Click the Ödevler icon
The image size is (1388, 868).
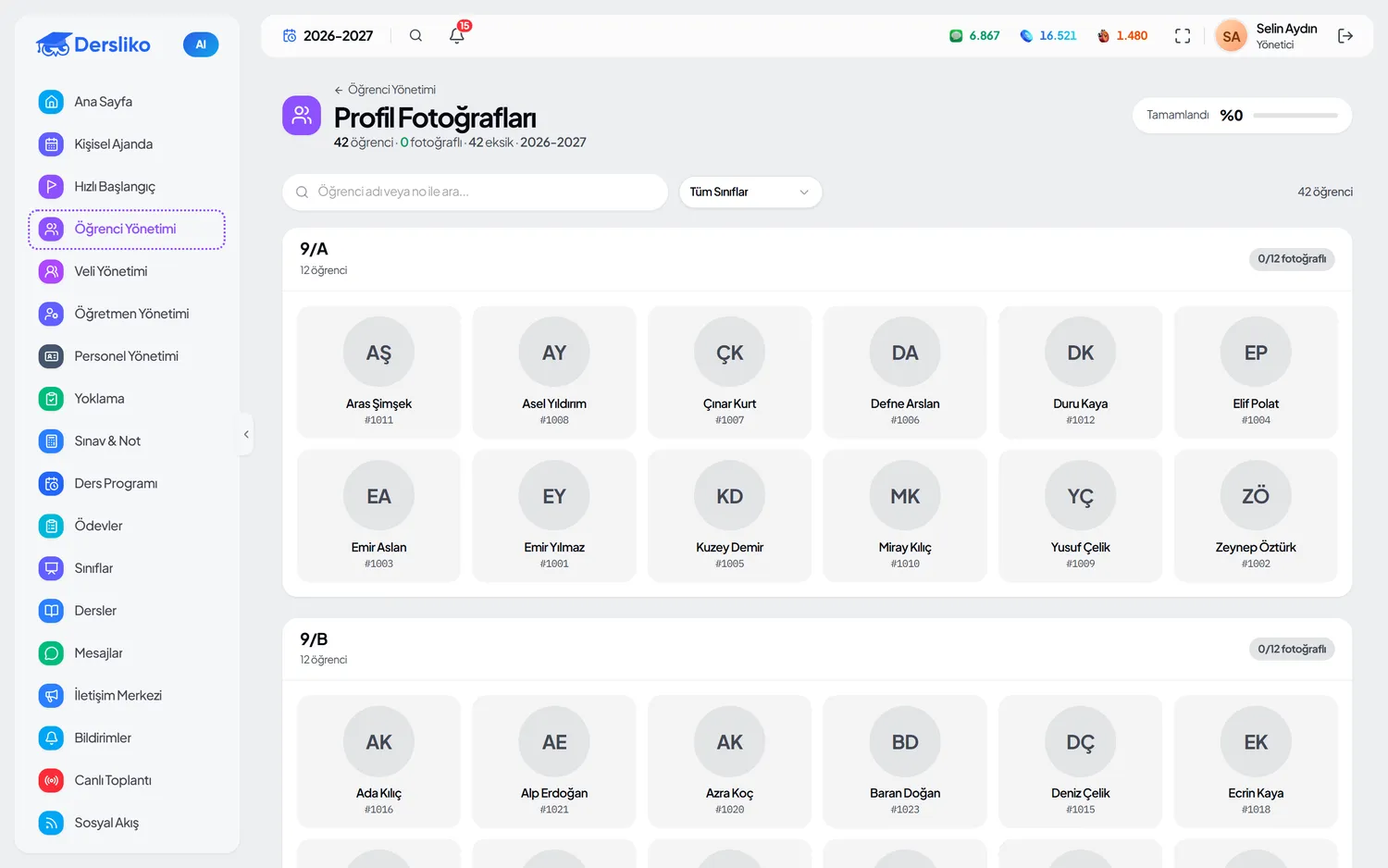click(x=52, y=527)
